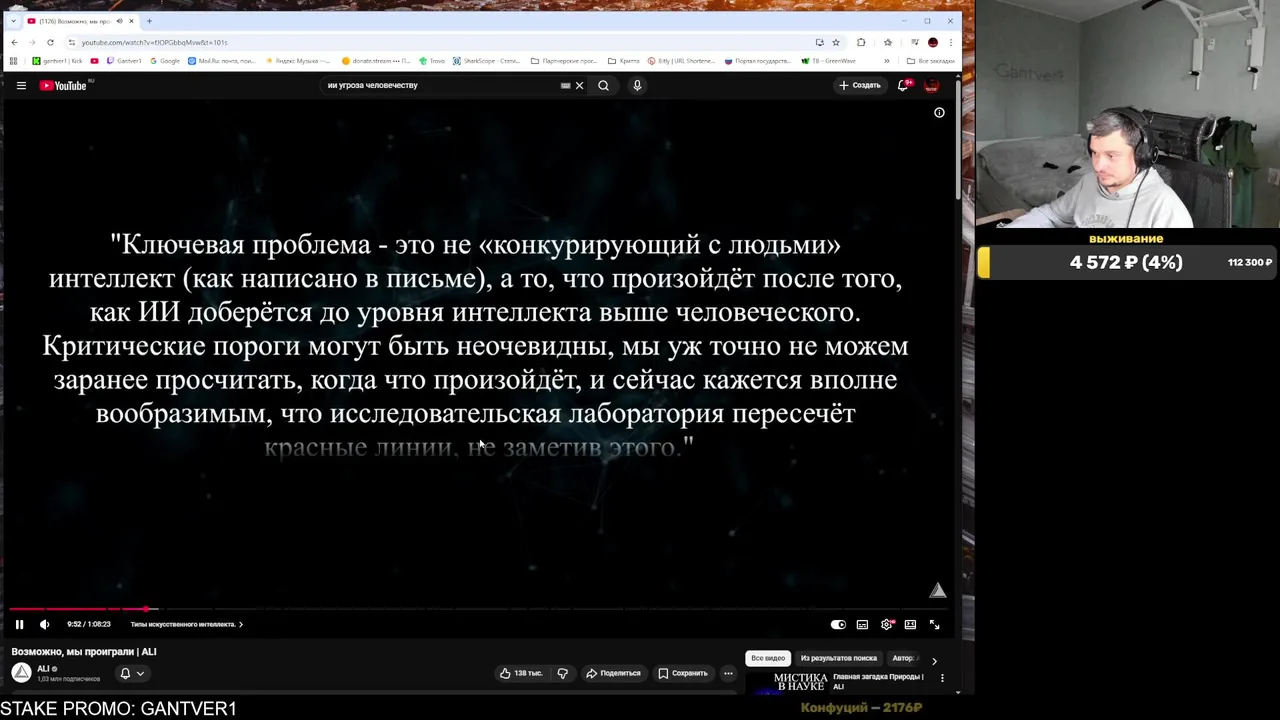Viewport: 1280px width, 720px height.
Task: Open YouTube notifications bell
Action: click(x=902, y=85)
